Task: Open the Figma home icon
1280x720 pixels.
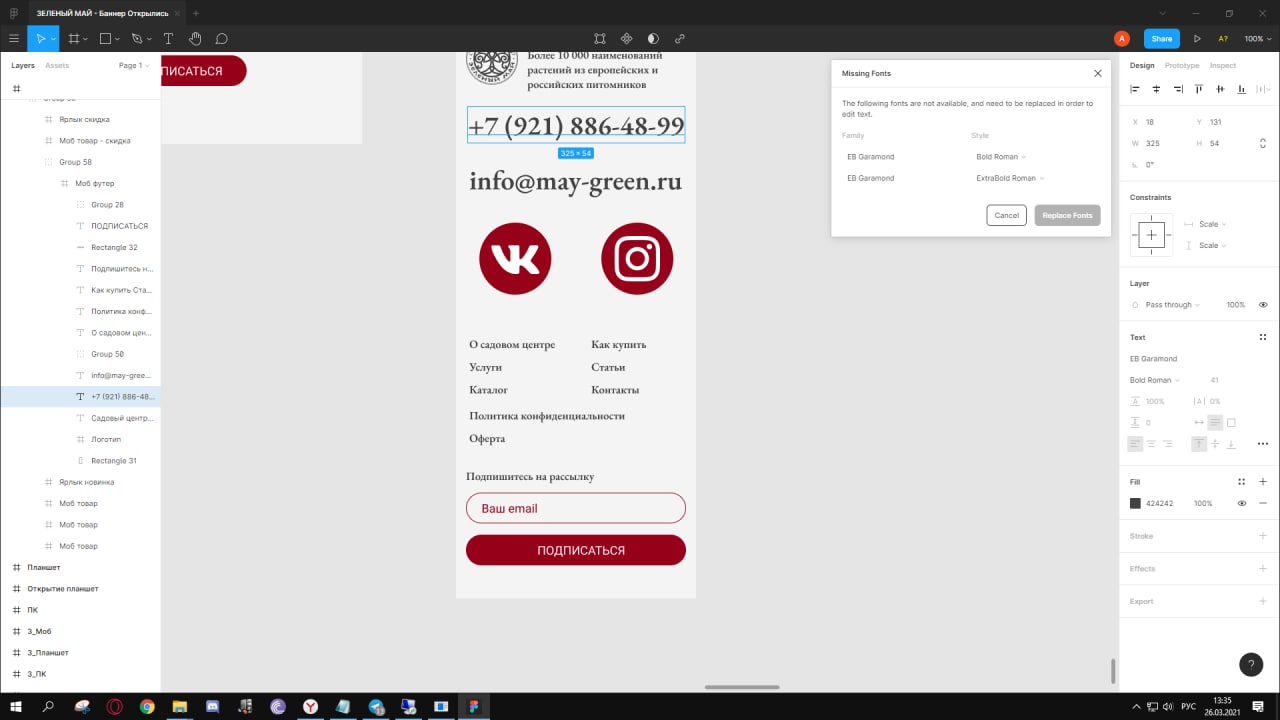Action: (x=13, y=13)
